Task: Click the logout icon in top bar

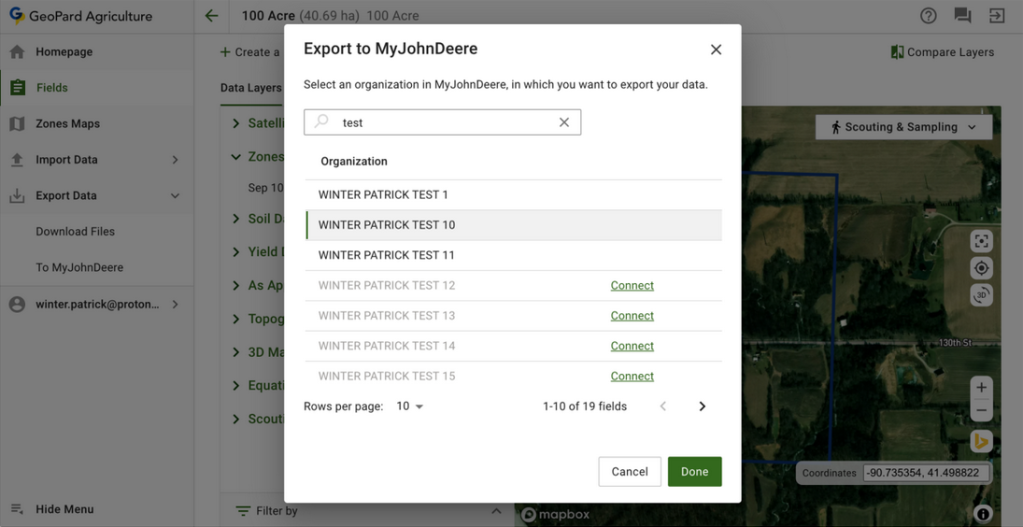Action: [996, 16]
